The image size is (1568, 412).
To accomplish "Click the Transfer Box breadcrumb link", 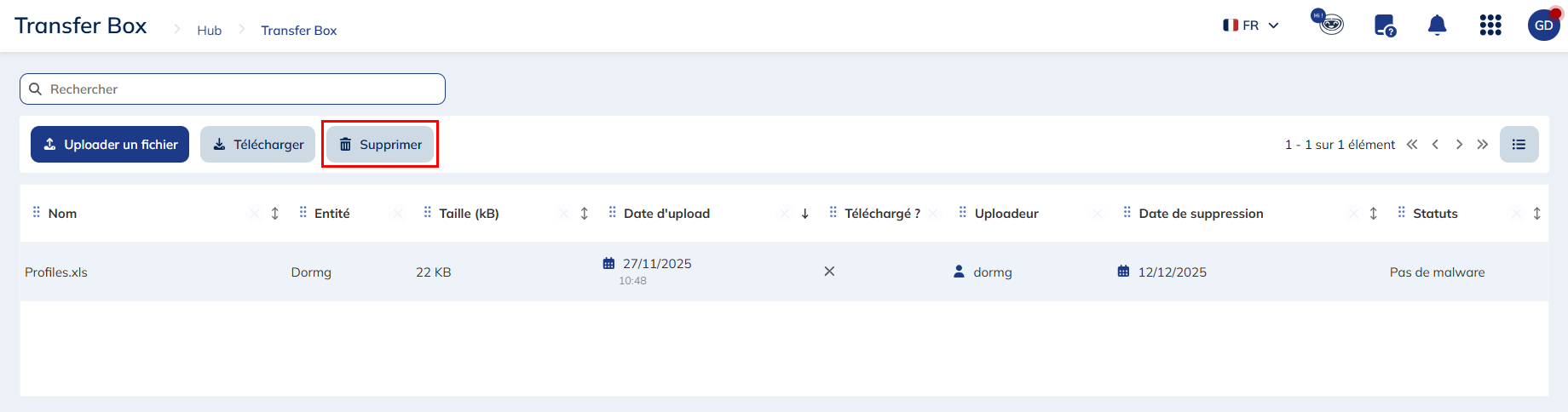I will click(298, 31).
